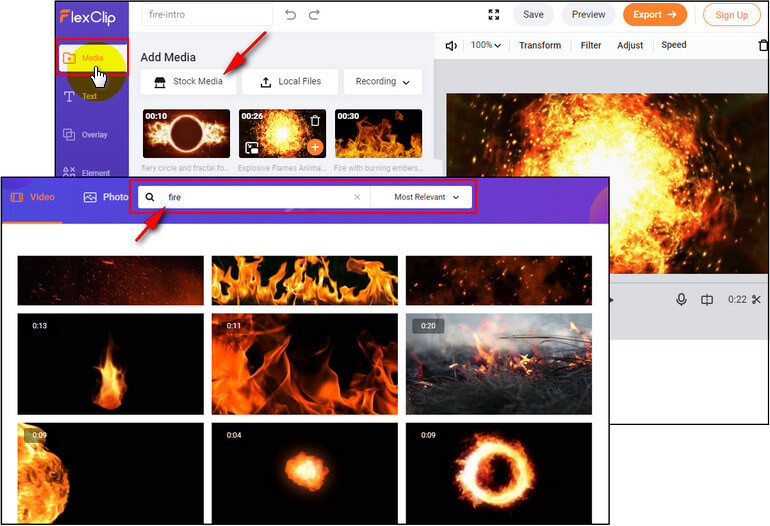Switch to the Video tab
The width and height of the screenshot is (770, 526).
pyautogui.click(x=32, y=197)
